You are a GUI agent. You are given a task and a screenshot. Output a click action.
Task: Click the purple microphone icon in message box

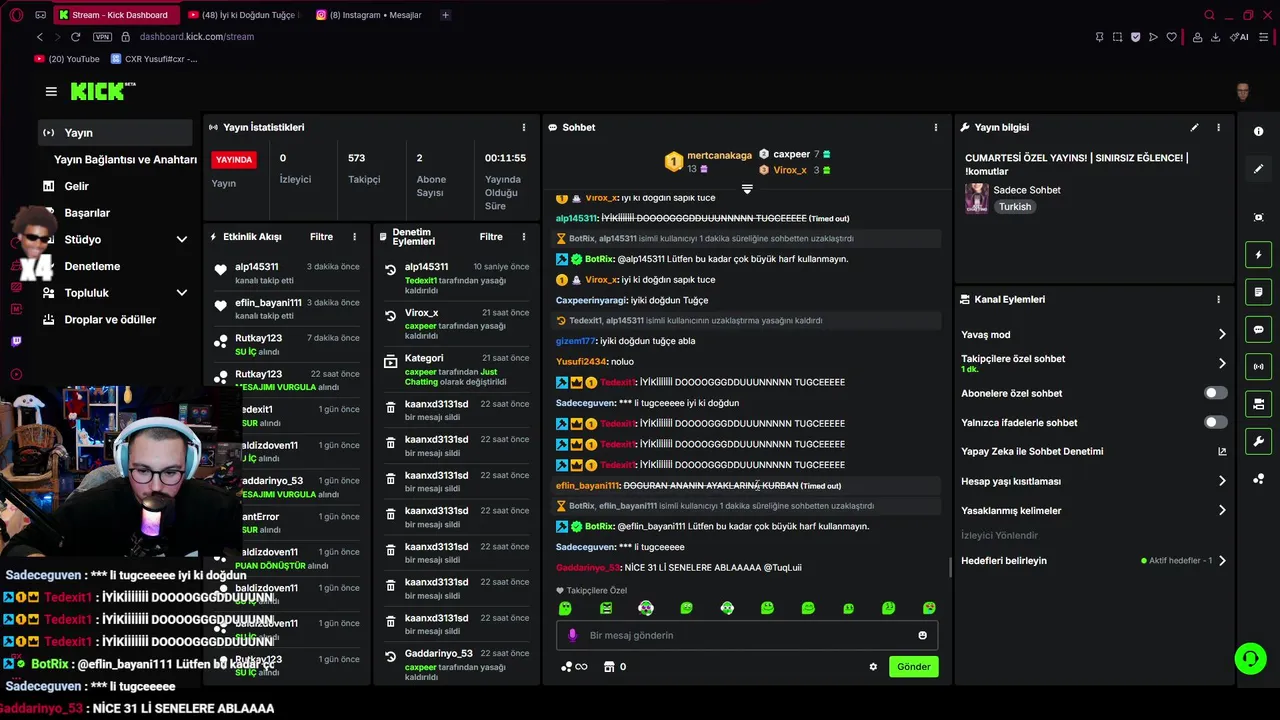tap(572, 635)
